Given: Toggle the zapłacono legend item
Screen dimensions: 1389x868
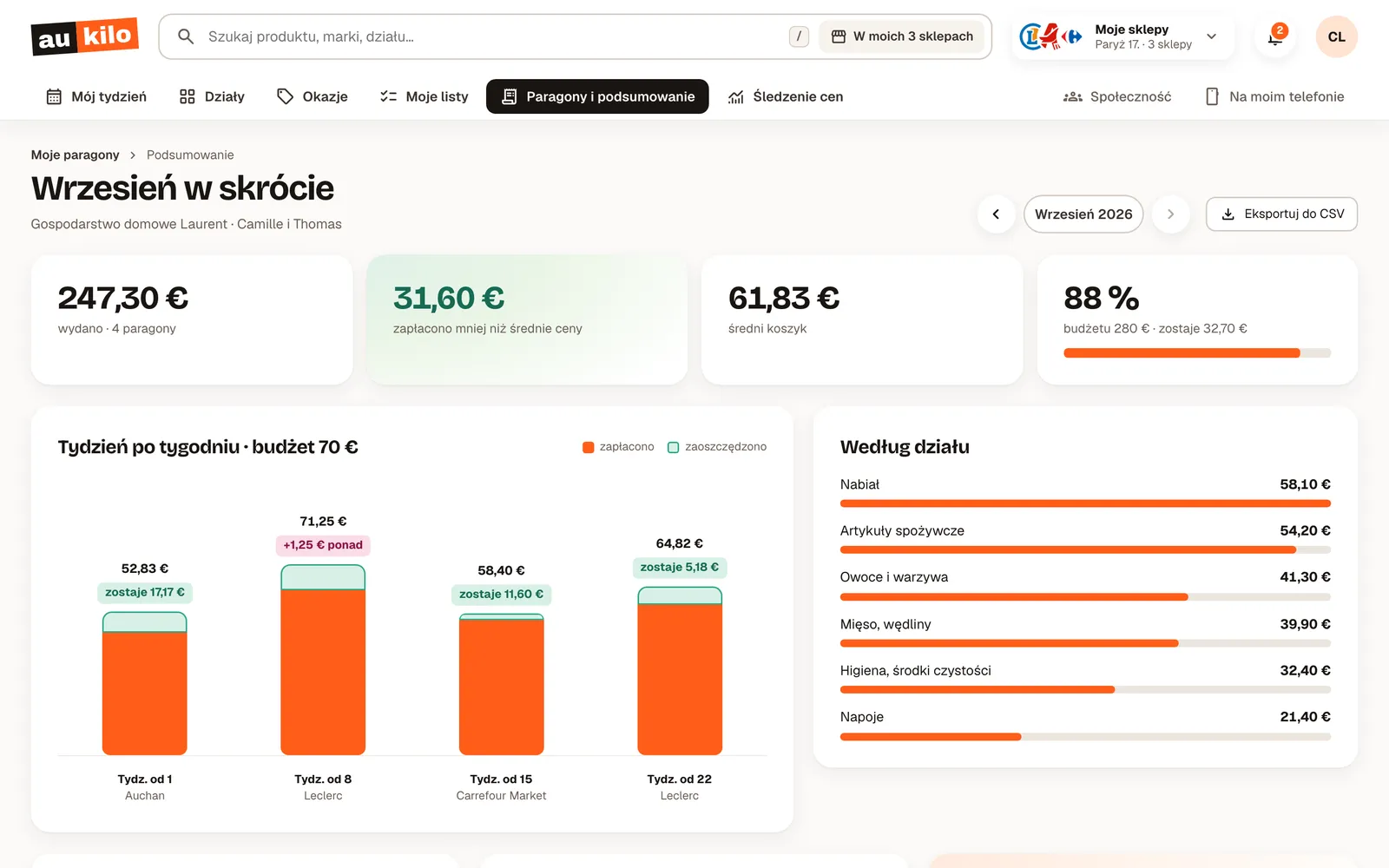Looking at the screenshot, I should tap(618, 447).
